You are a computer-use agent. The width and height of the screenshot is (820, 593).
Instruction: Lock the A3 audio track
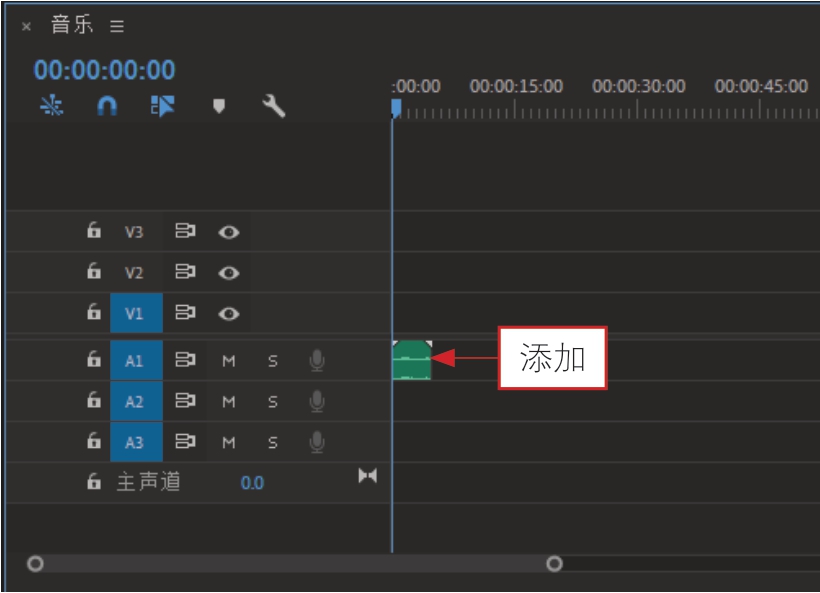[x=94, y=440]
